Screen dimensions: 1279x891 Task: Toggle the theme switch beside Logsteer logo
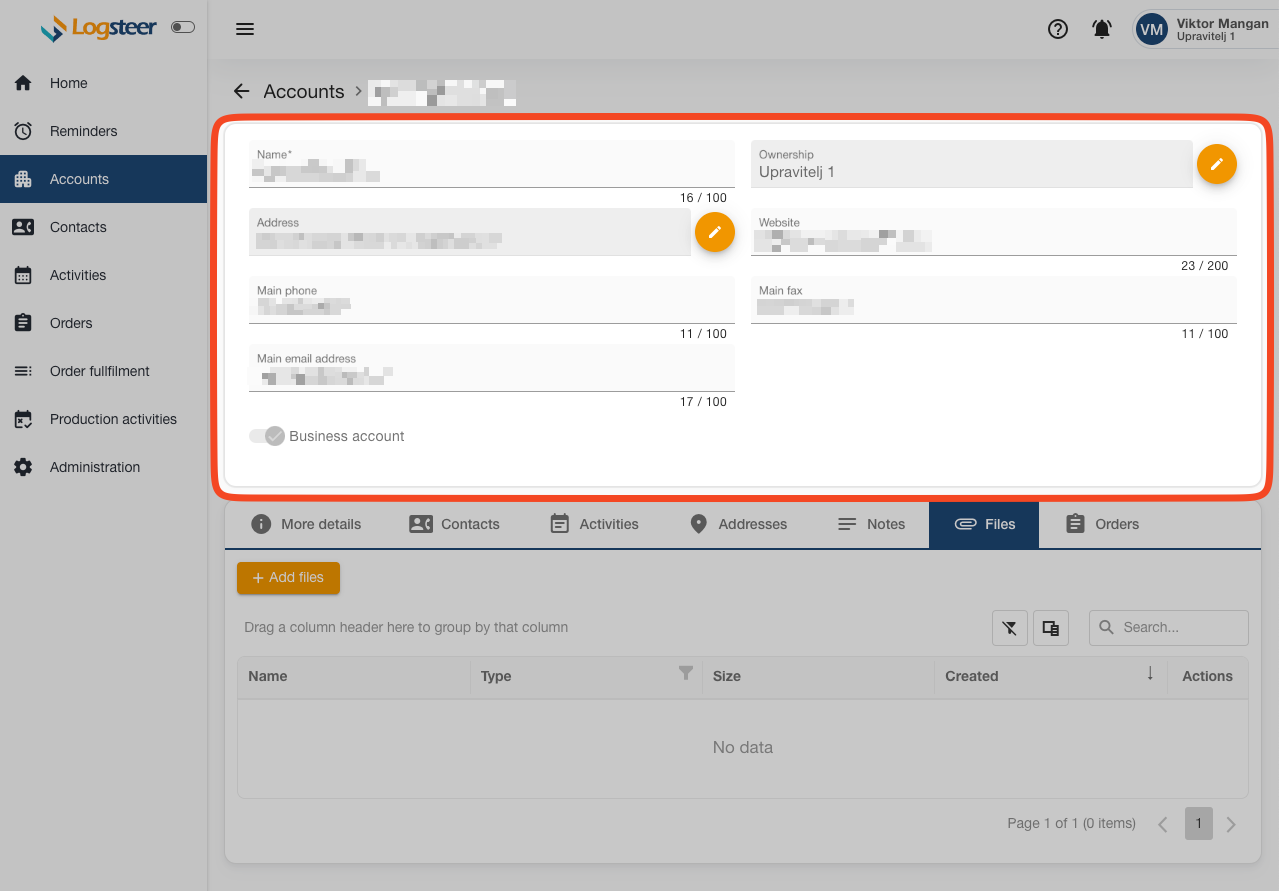[183, 27]
